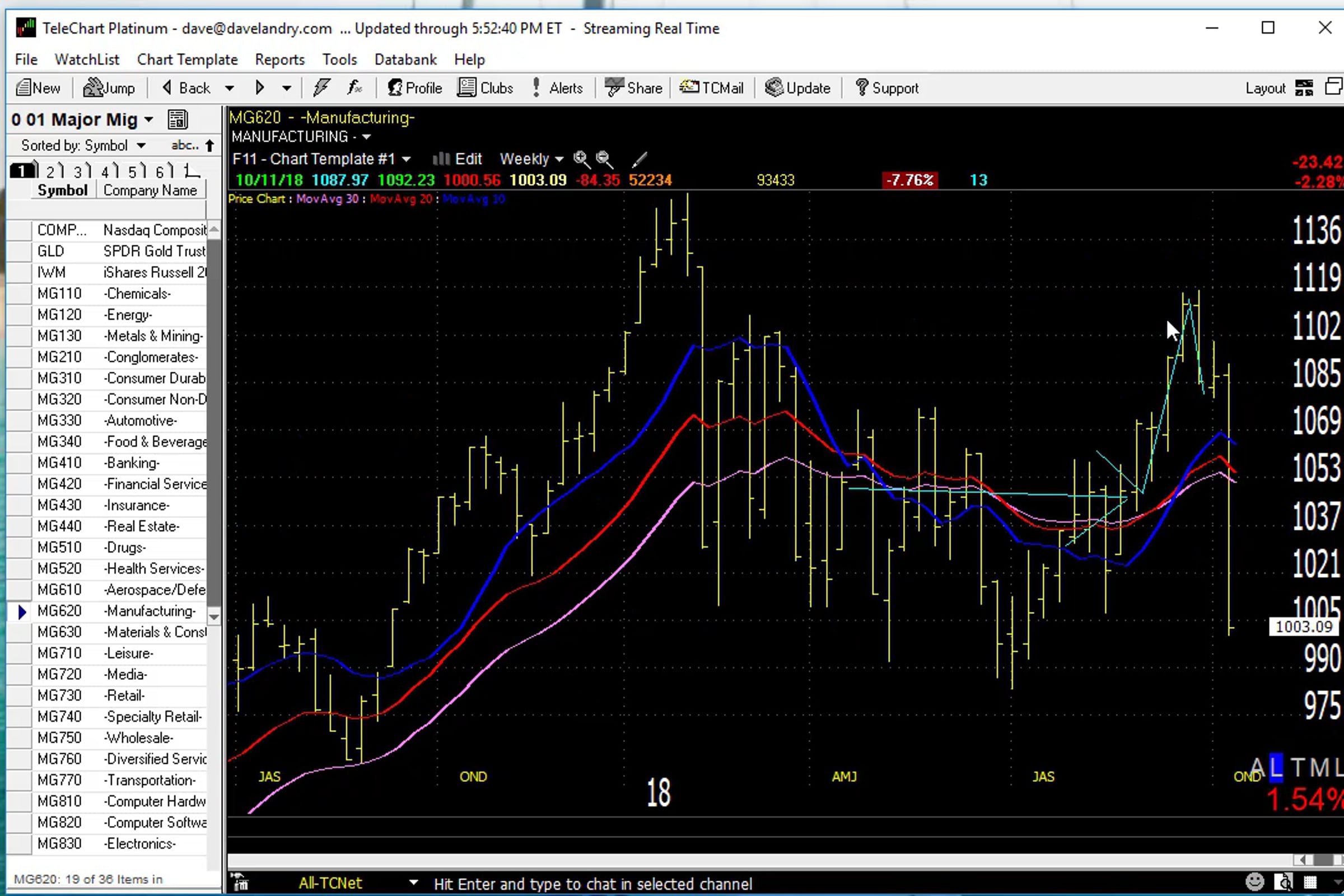Click the smiley face chat icon
Viewport: 1344px width, 896px height.
coord(1254,881)
